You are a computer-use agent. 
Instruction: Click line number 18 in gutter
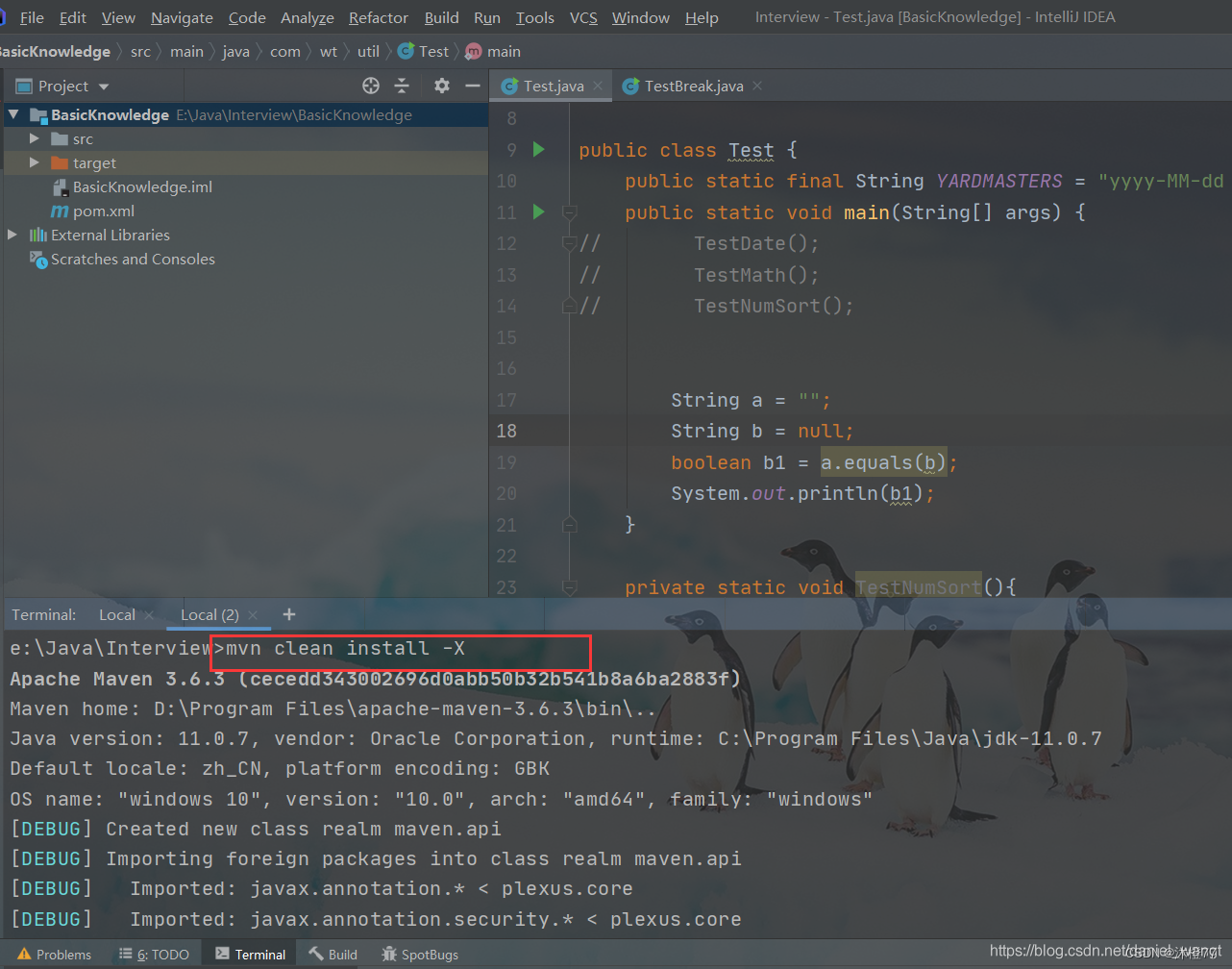point(506,431)
